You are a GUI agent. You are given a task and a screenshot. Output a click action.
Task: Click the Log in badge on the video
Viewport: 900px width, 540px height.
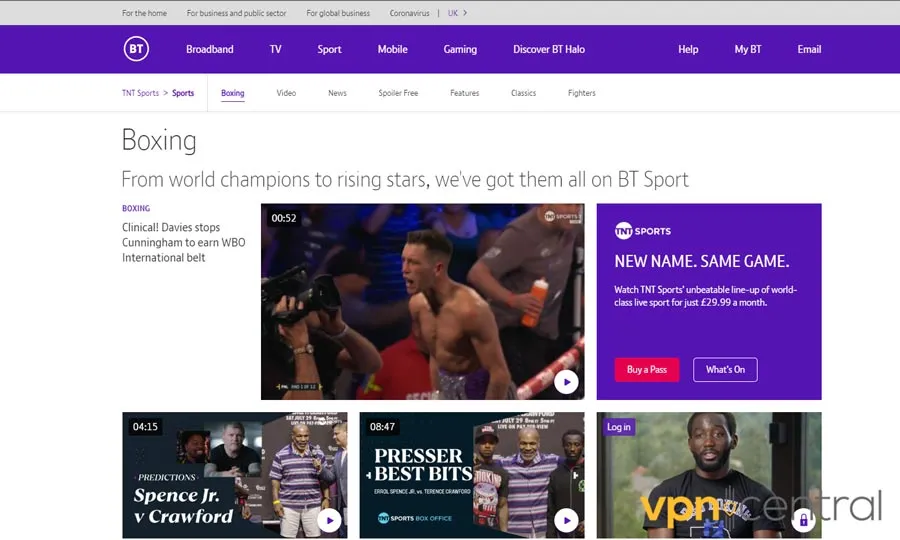point(619,427)
